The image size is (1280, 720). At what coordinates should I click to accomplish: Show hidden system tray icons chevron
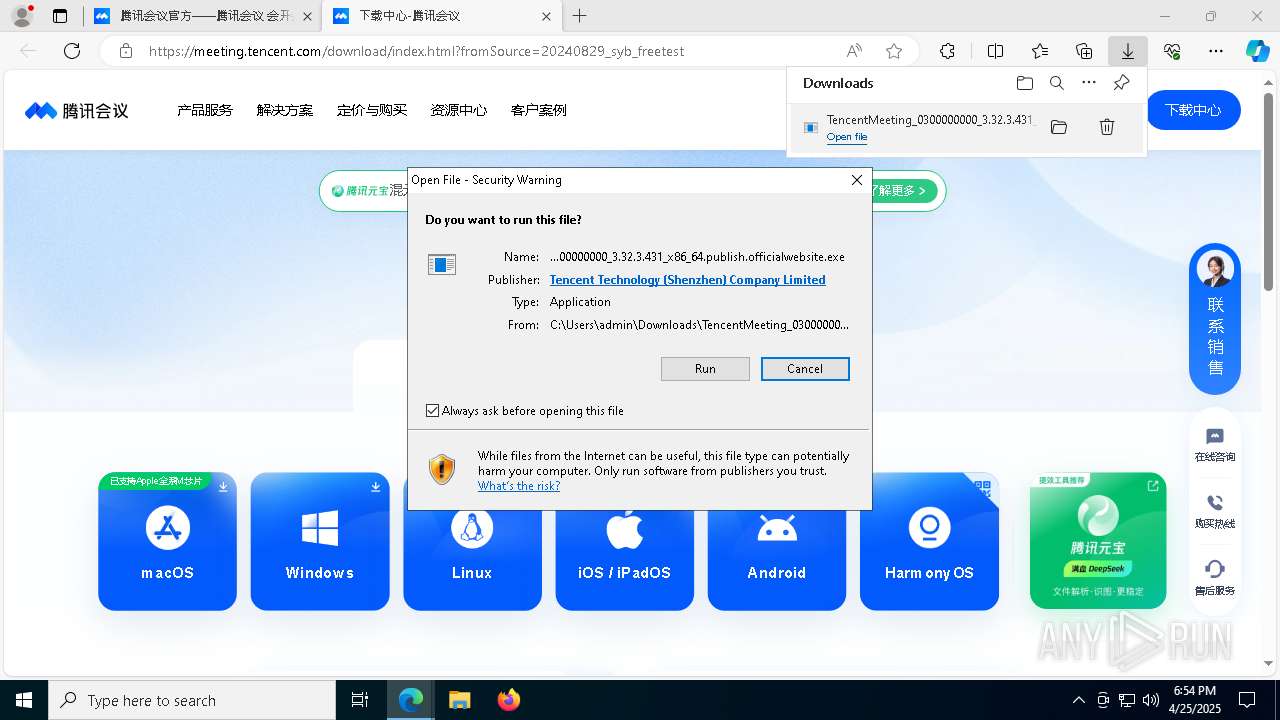[1078, 700]
